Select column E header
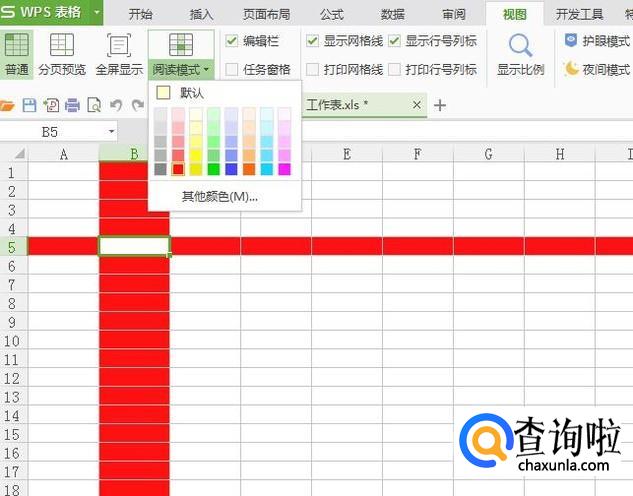Image resolution: width=633 pixels, height=496 pixels. point(347,154)
